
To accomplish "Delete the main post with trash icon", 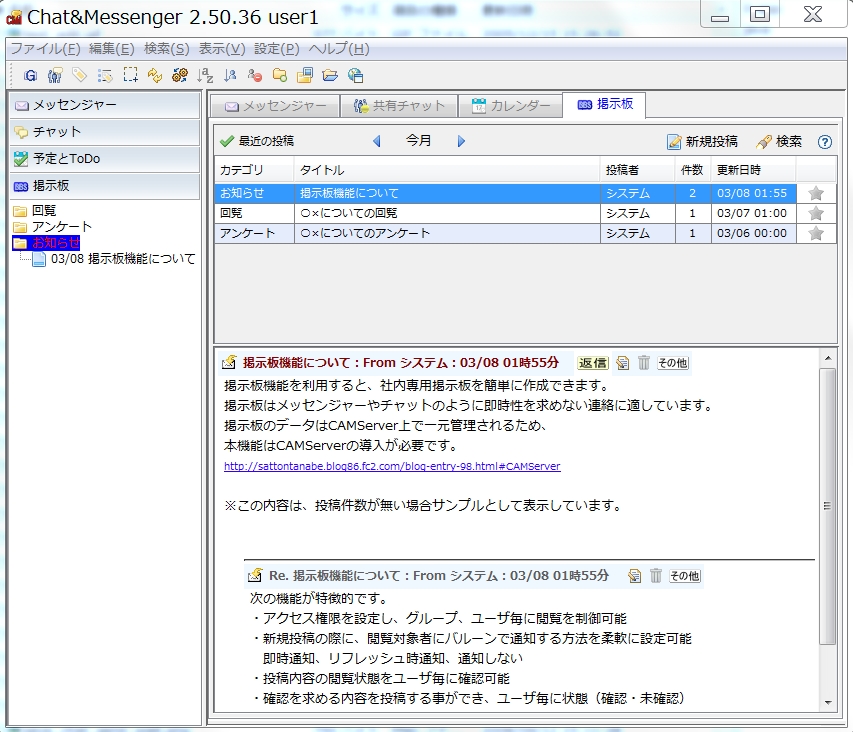I will point(644,363).
